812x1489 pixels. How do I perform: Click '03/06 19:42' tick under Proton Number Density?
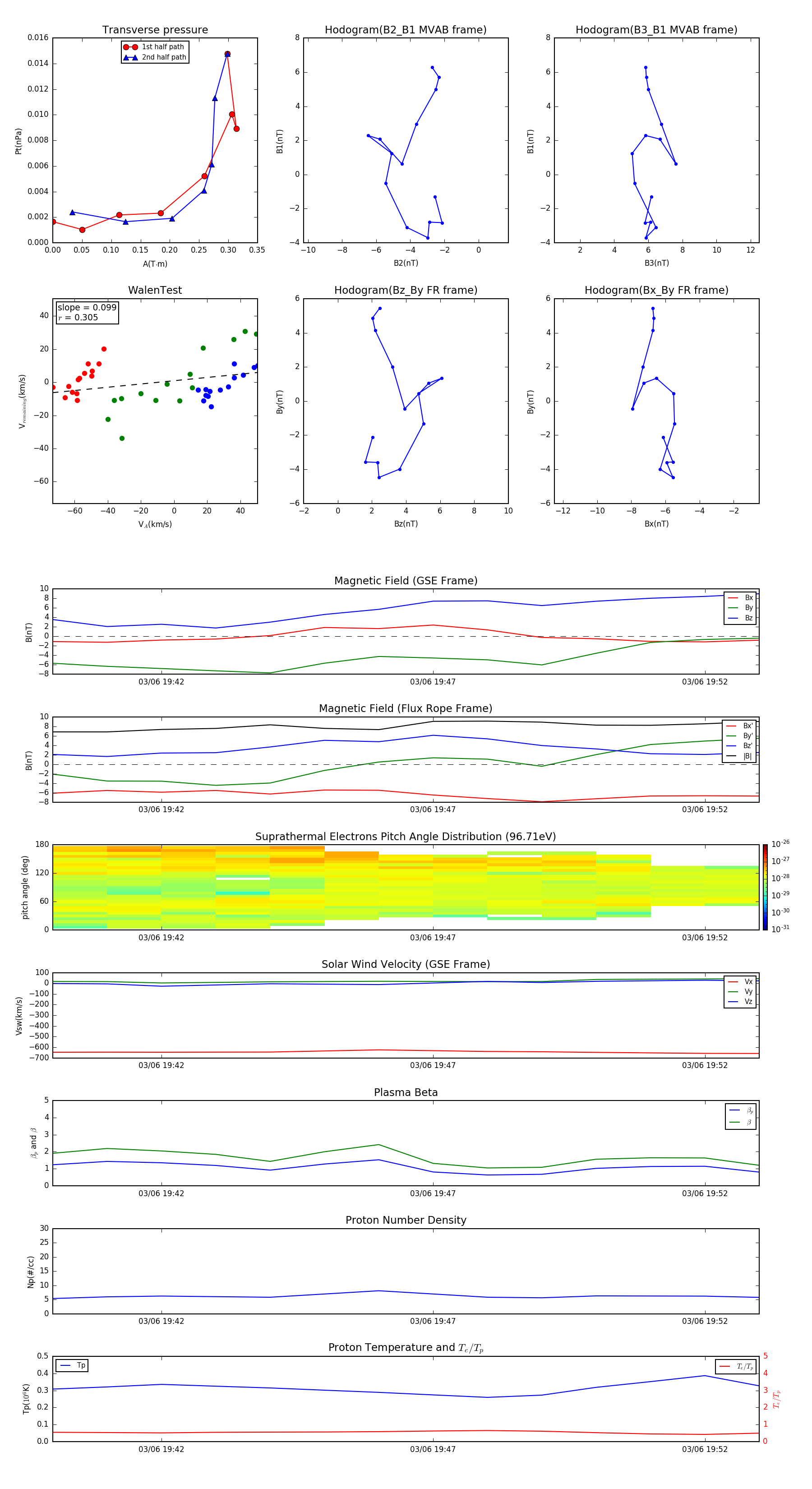pos(161,1321)
